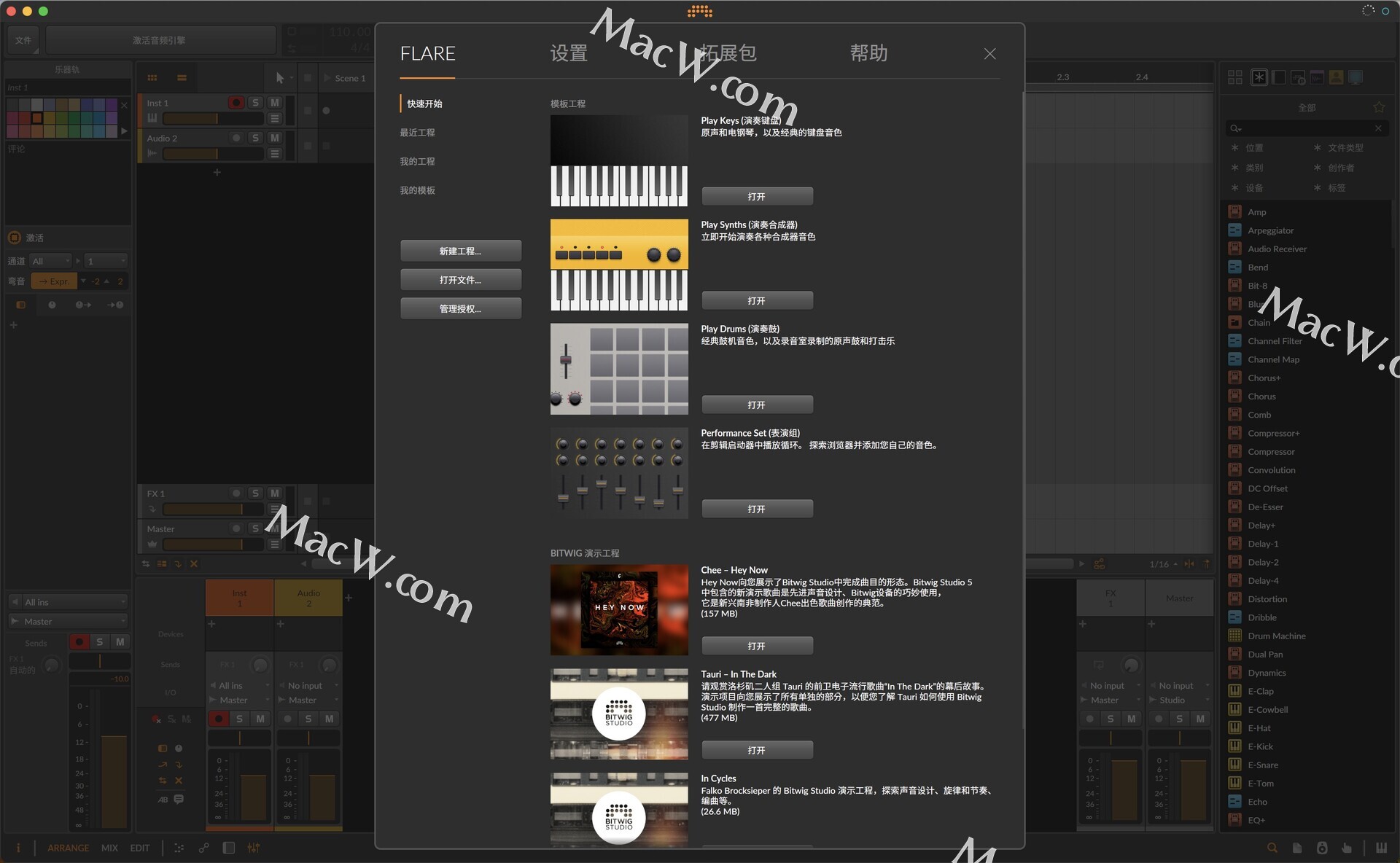1400x863 pixels.
Task: Select 我的模板 in dashboard sidebar
Action: pyautogui.click(x=417, y=190)
